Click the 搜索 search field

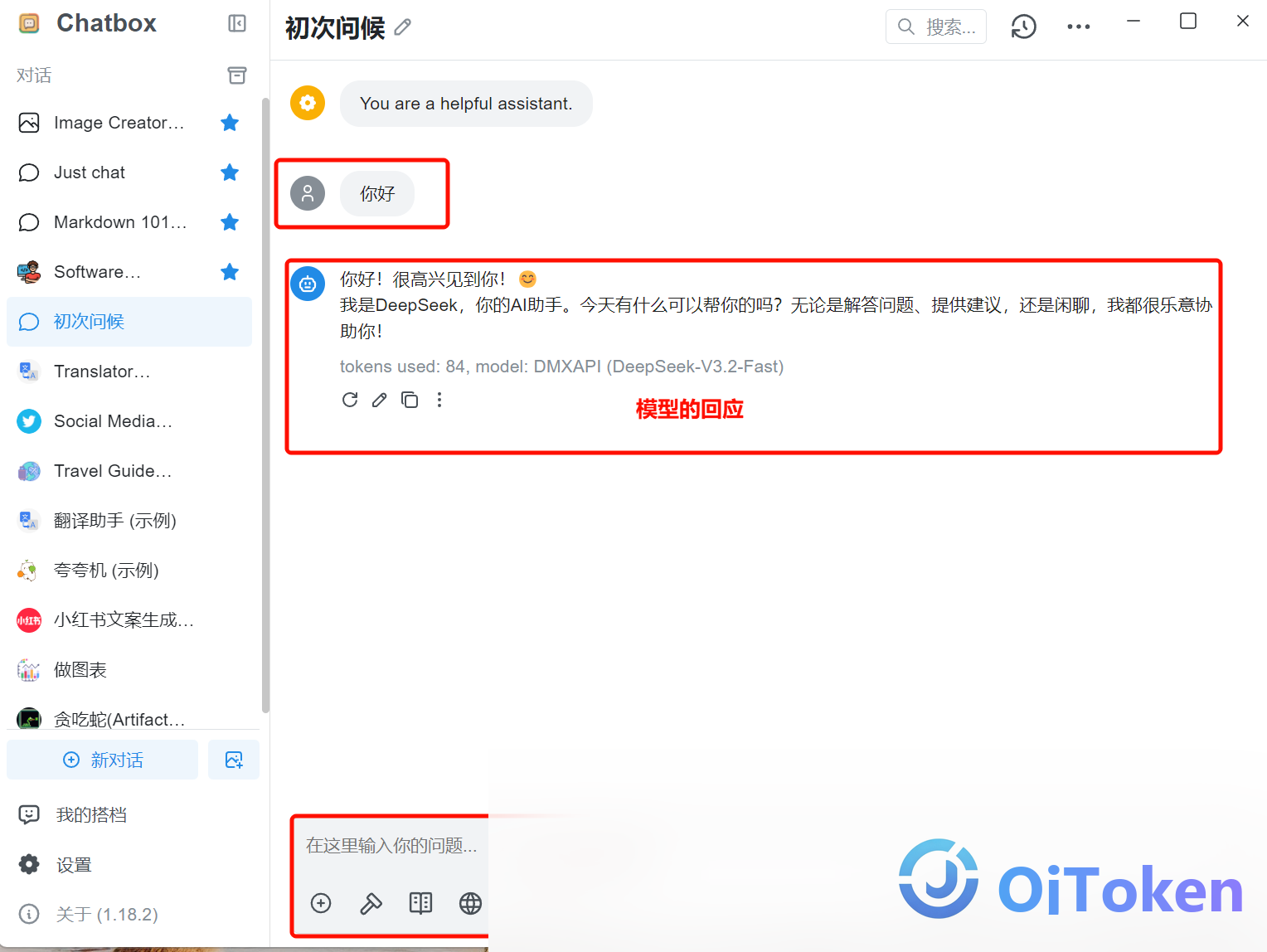point(936,27)
